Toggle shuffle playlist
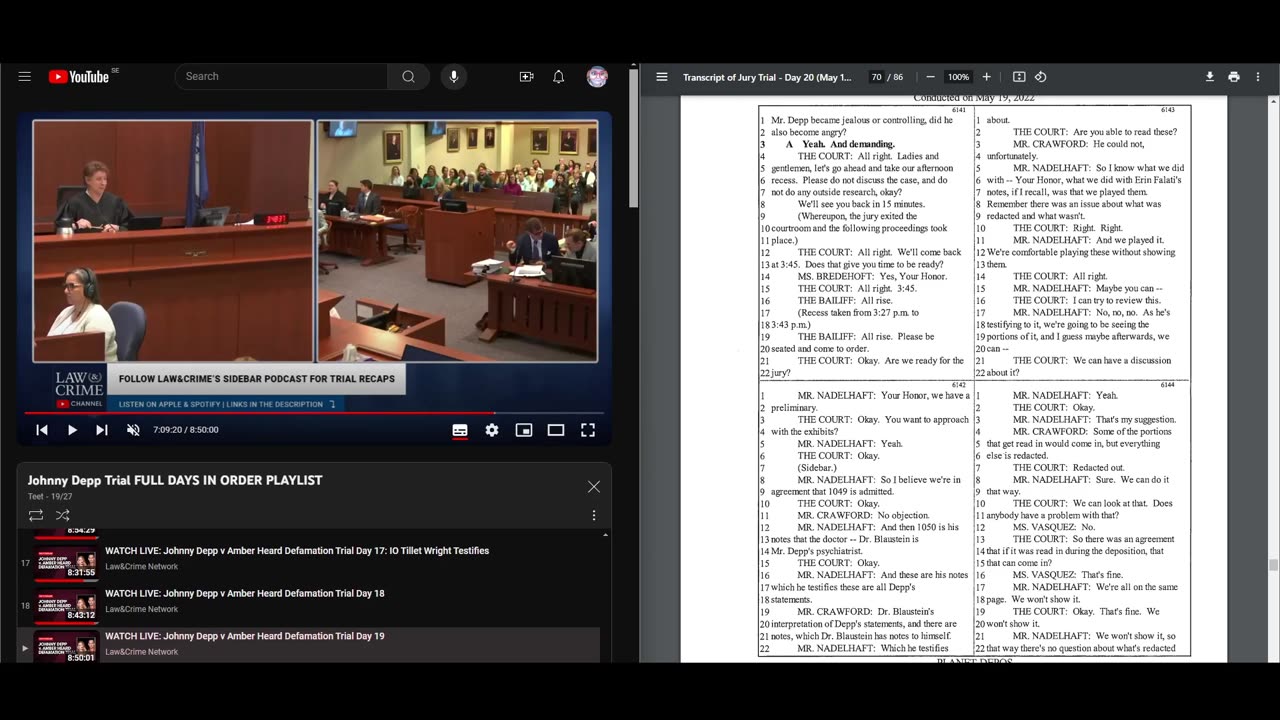The width and height of the screenshot is (1280, 720). (62, 515)
